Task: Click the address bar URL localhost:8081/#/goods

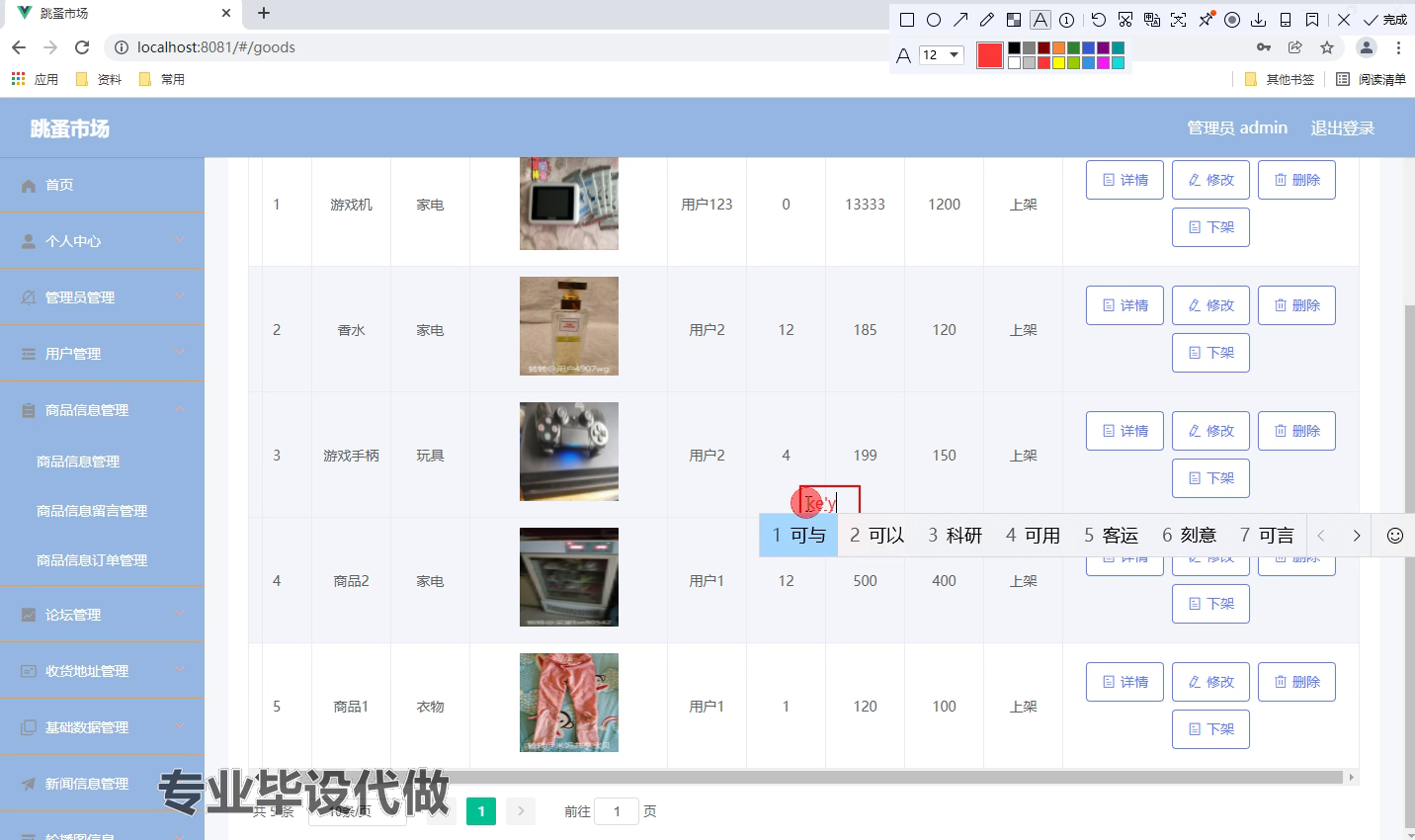Action: click(216, 47)
